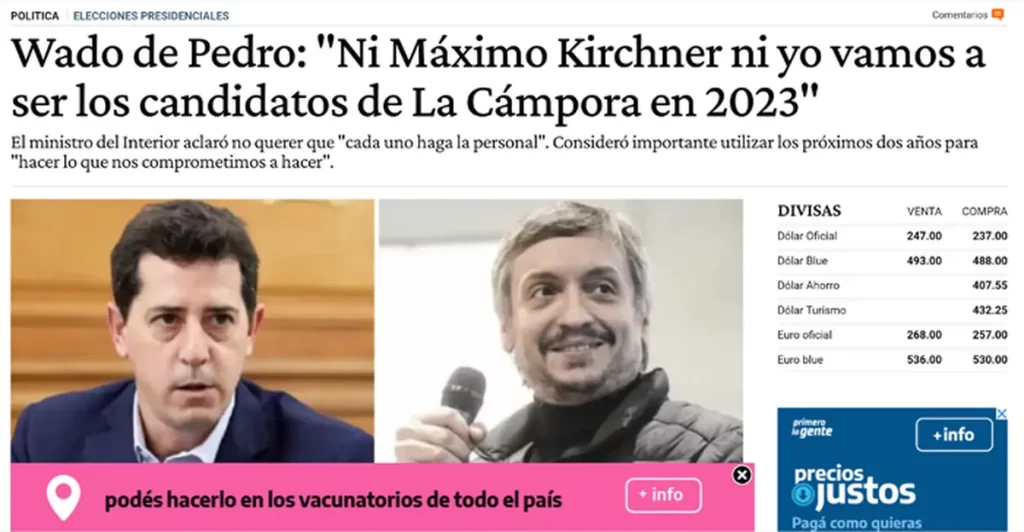Click the Precios Justos logo

pyautogui.click(x=854, y=487)
